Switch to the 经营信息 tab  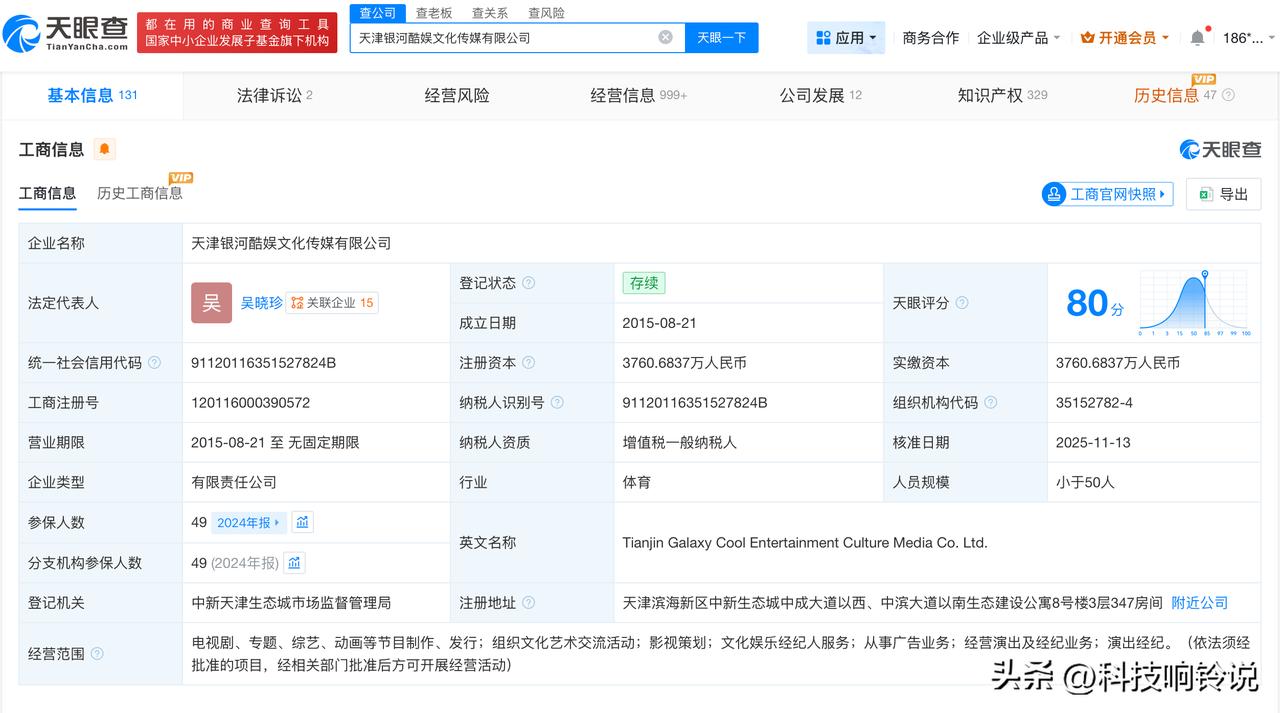click(639, 95)
